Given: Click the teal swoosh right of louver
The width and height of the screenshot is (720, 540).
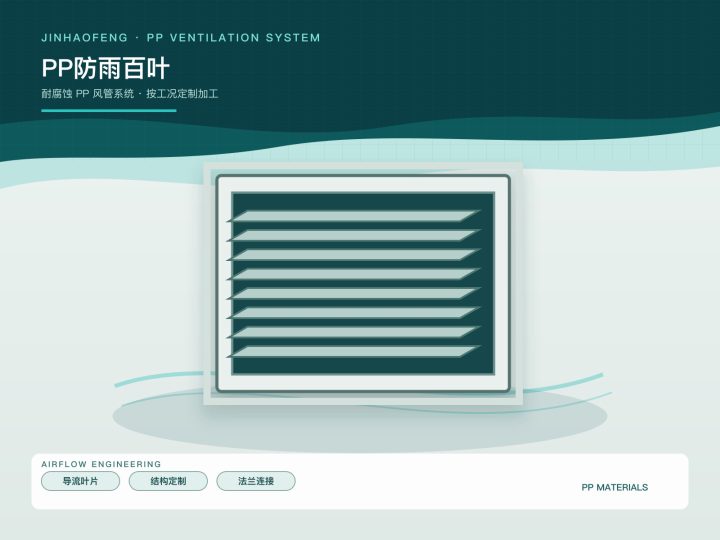Looking at the screenshot, I should click(565, 385).
